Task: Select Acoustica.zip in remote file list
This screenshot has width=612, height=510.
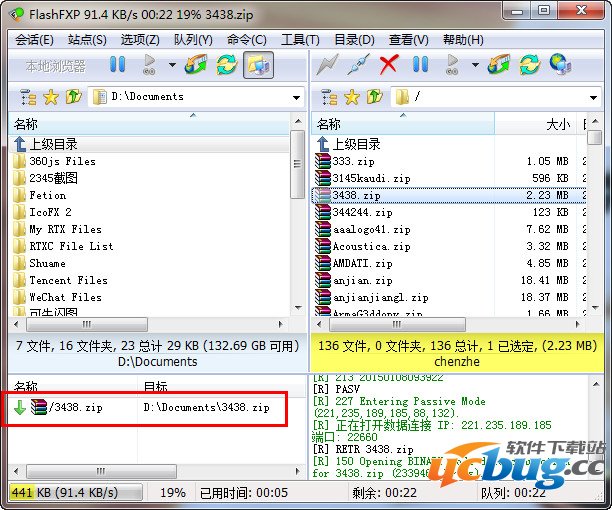Action: 371,246
